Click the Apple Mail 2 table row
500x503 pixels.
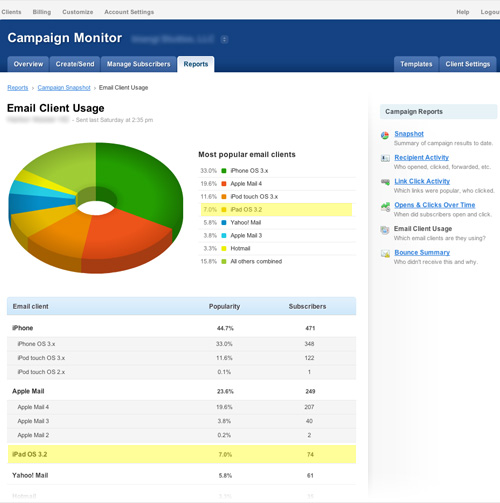coord(182,435)
